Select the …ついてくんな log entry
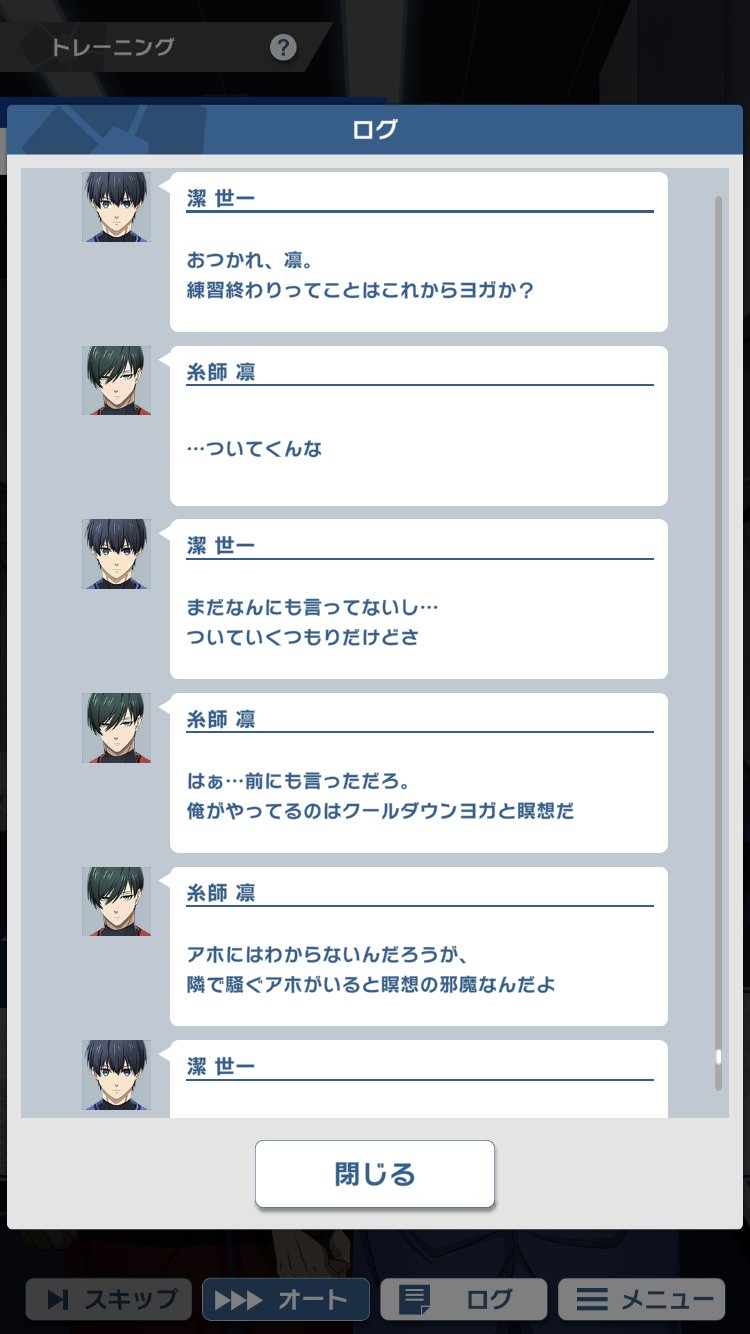This screenshot has width=750, height=1334. point(419,426)
